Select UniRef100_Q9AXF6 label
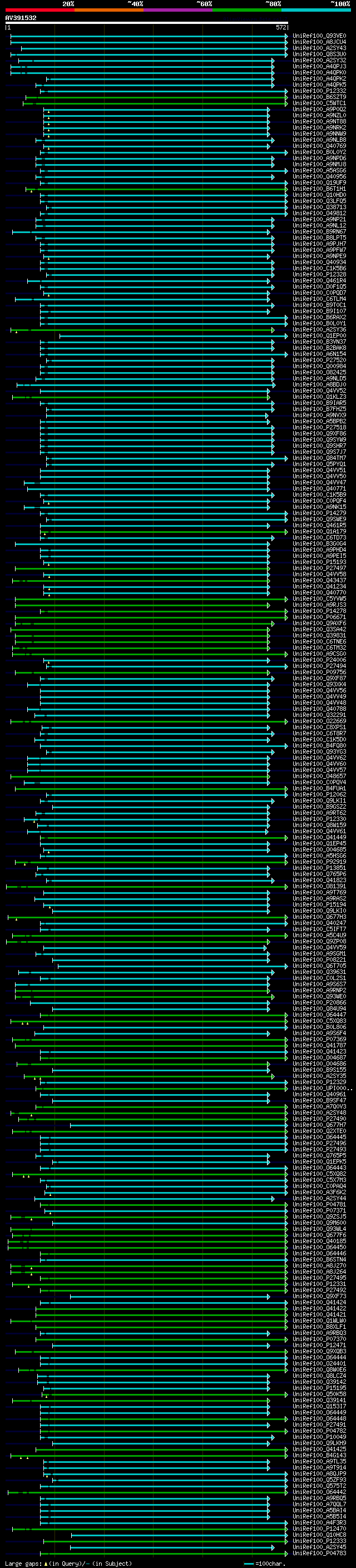 point(319,624)
